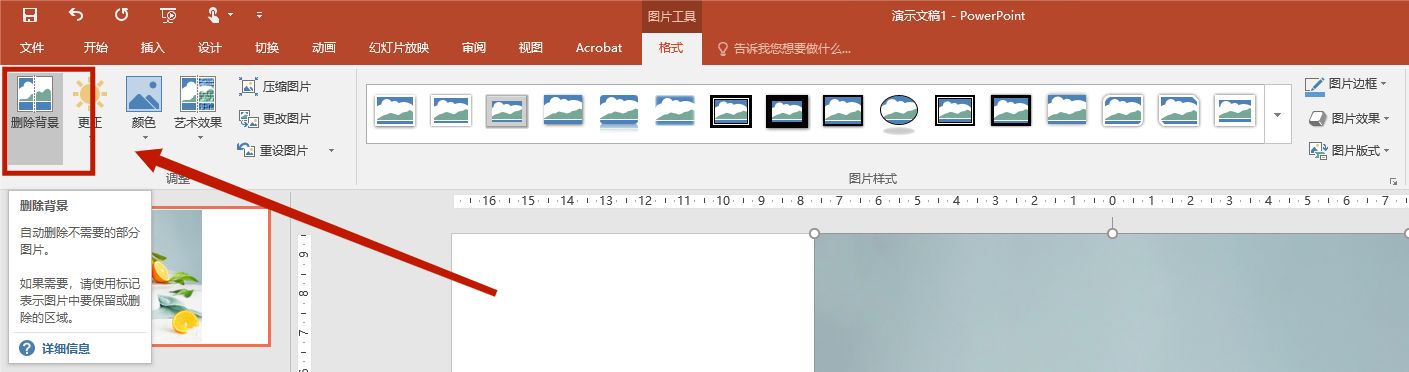The height and width of the screenshot is (372, 1409).
Task: Select the 格式 picture tools tab
Action: point(671,48)
